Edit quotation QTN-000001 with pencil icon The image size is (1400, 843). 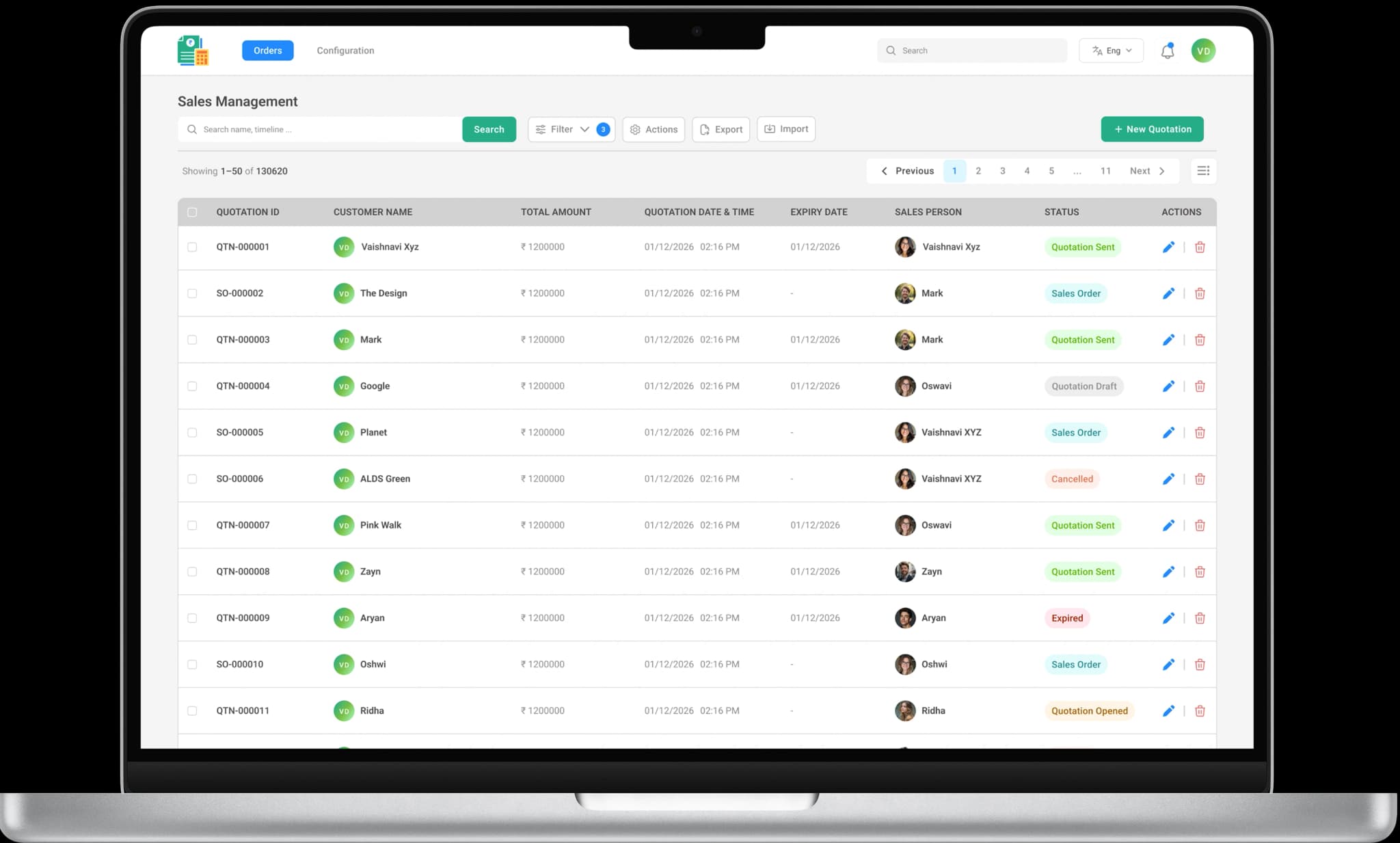(1168, 247)
